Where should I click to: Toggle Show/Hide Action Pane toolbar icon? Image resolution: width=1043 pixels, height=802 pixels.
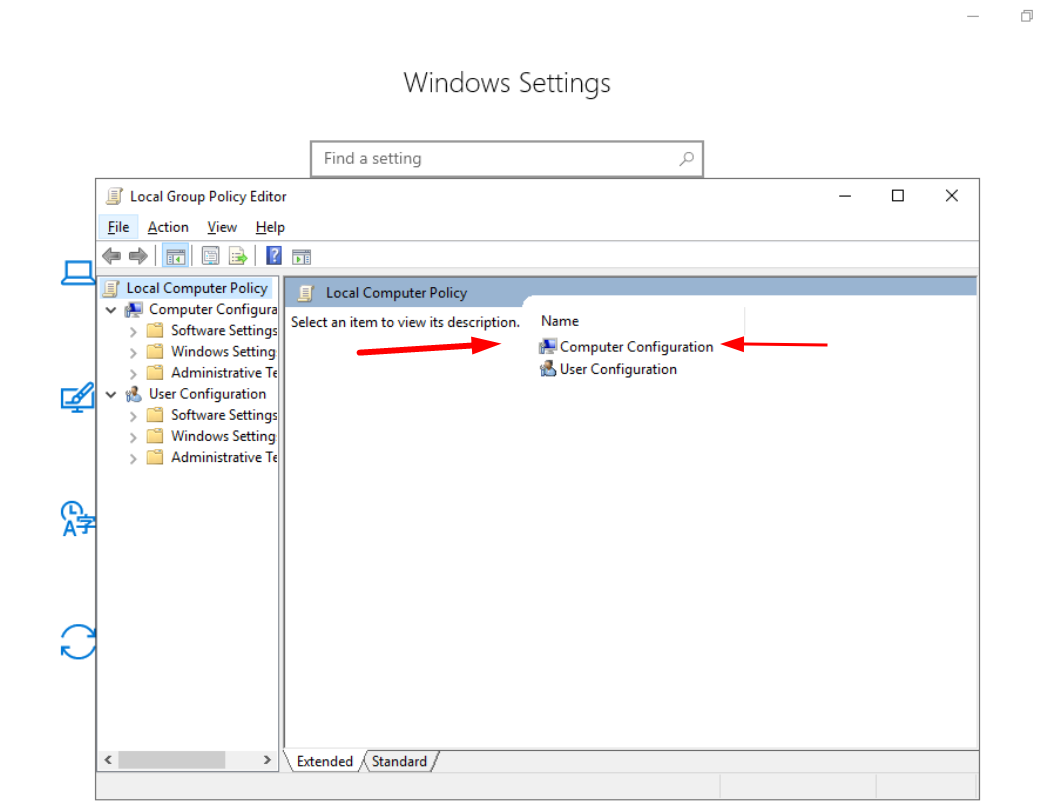[x=301, y=256]
